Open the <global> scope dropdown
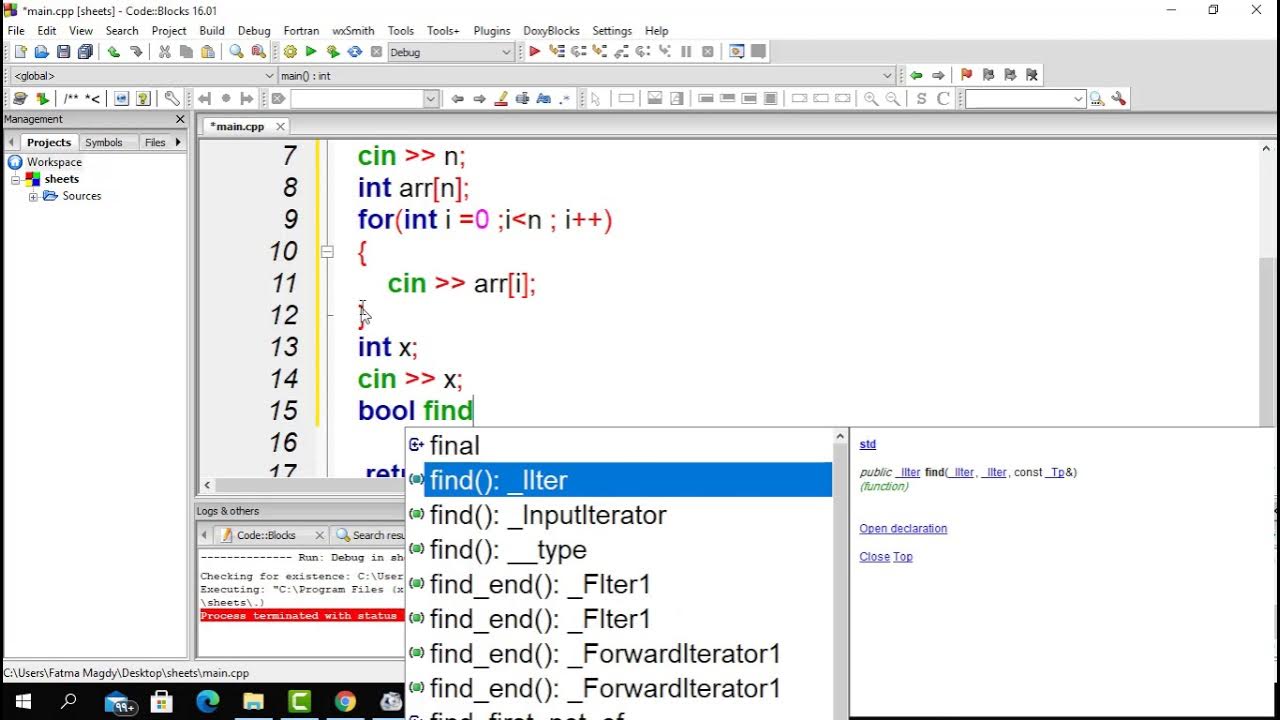 [269, 76]
